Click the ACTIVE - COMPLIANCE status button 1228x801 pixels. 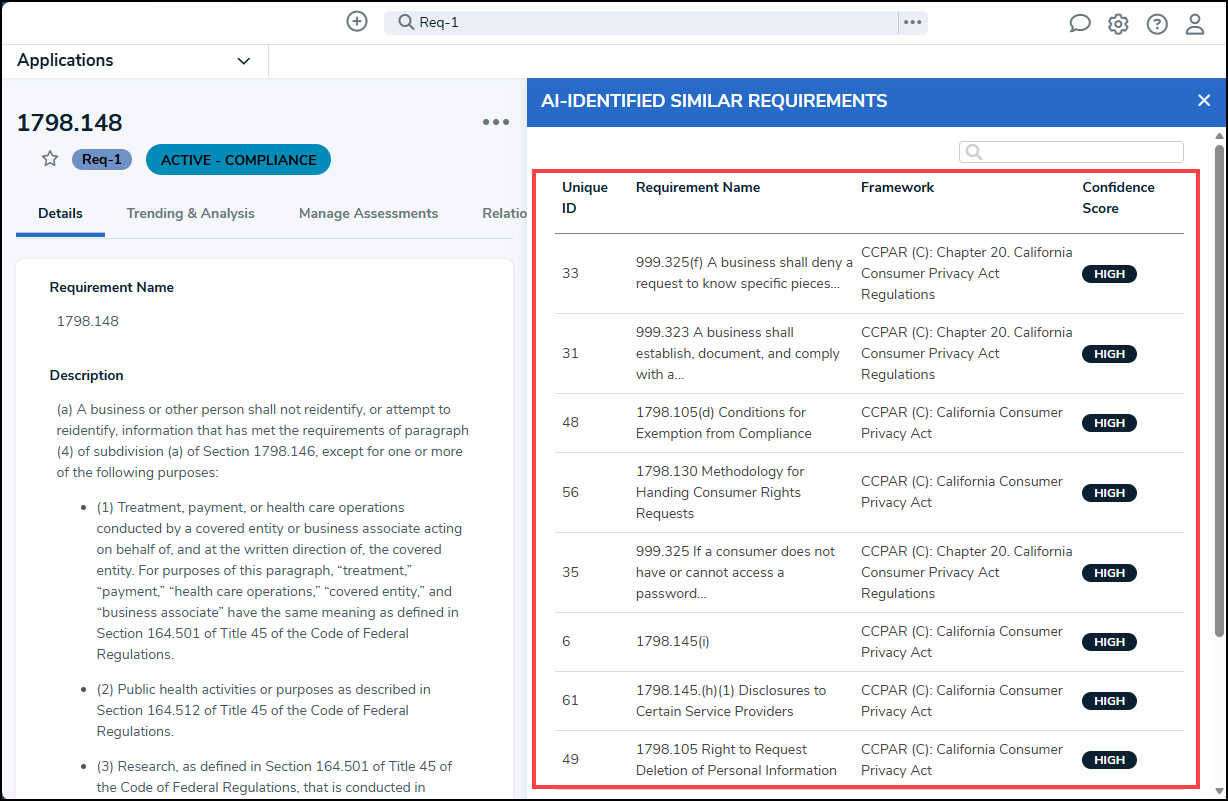238,160
